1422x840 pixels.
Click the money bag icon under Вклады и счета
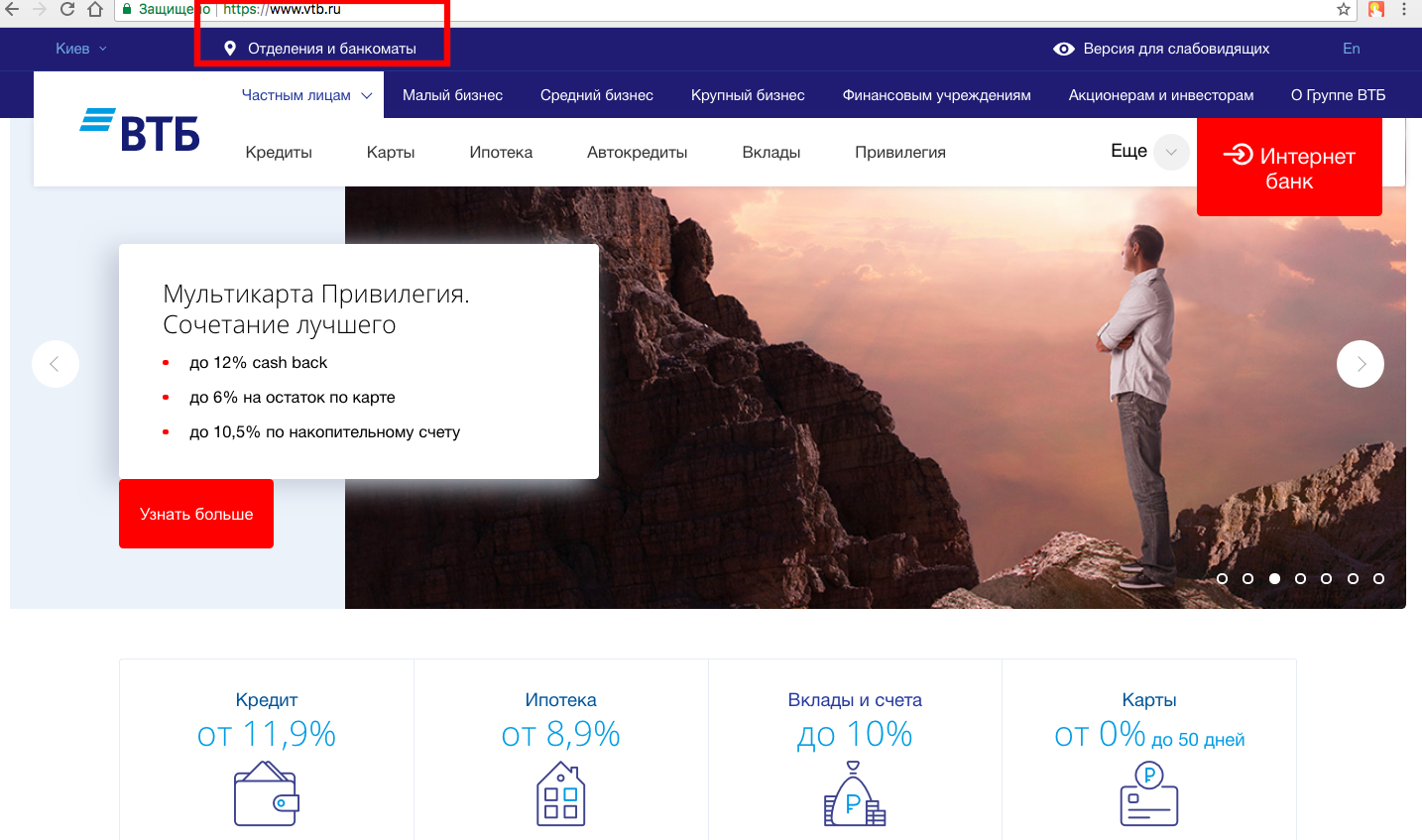pos(854,794)
